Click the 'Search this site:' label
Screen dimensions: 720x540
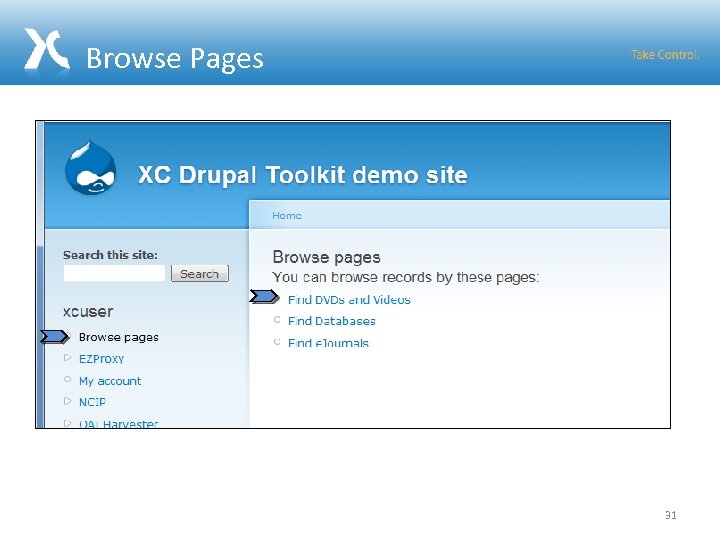pyautogui.click(x=110, y=255)
